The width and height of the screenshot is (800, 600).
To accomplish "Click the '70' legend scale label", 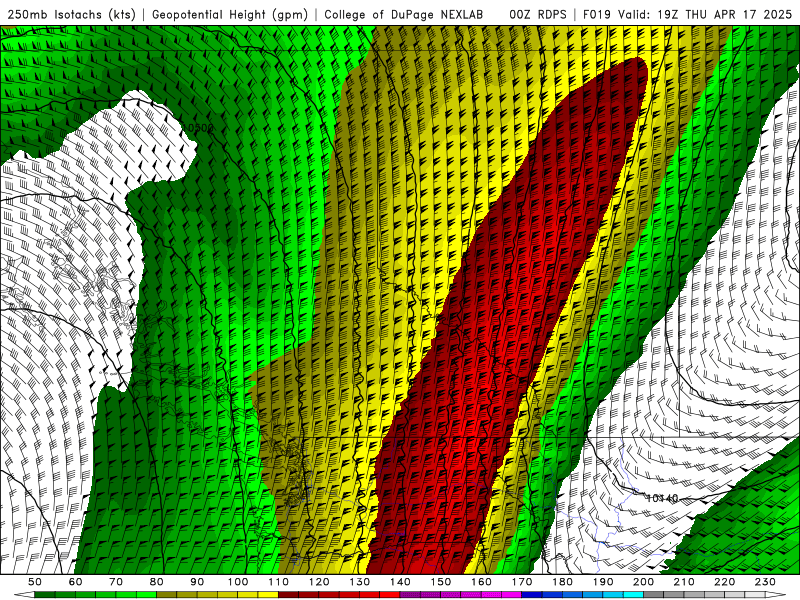I will [x=116, y=582].
